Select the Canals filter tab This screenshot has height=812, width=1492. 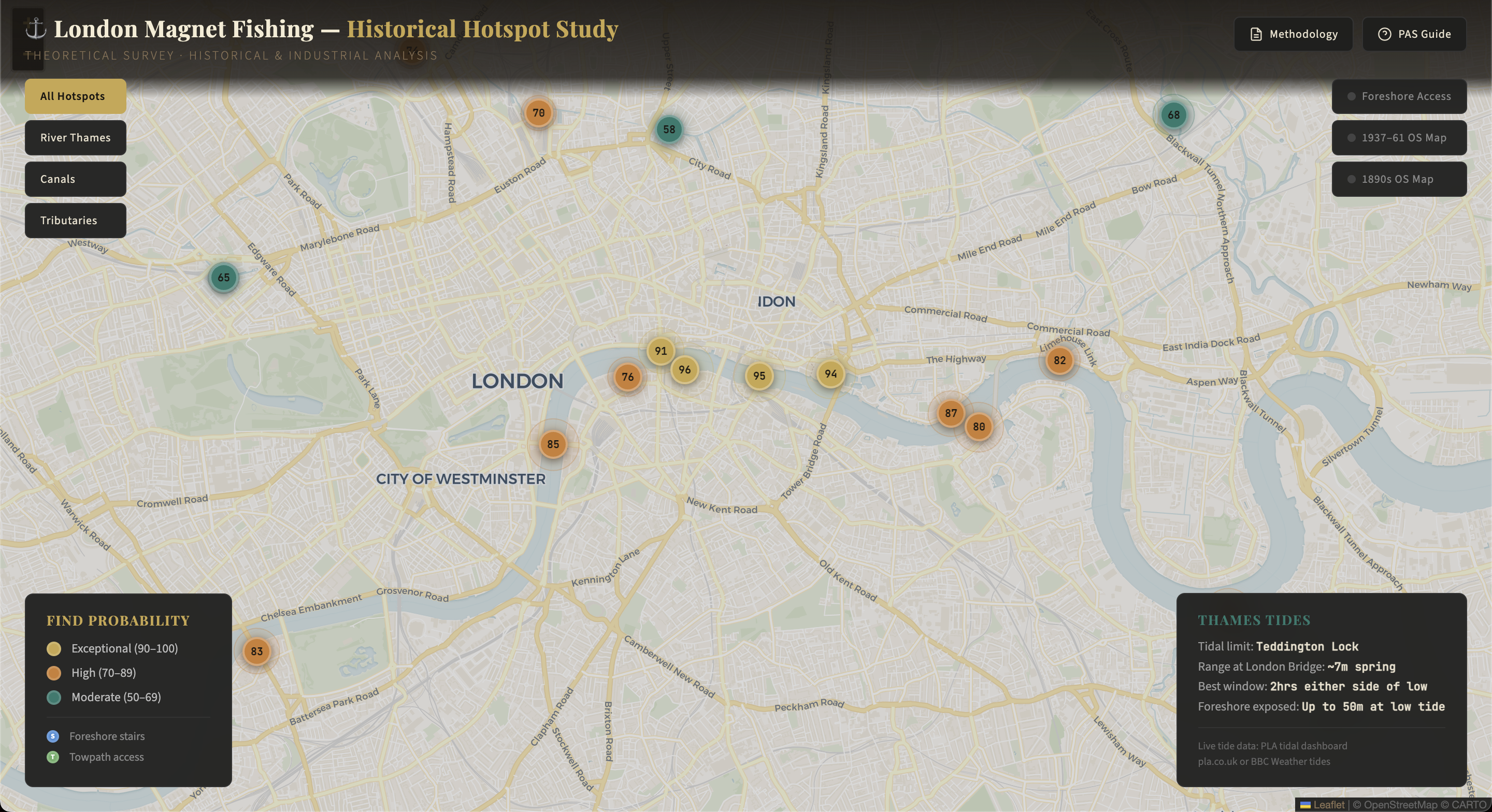(x=75, y=179)
